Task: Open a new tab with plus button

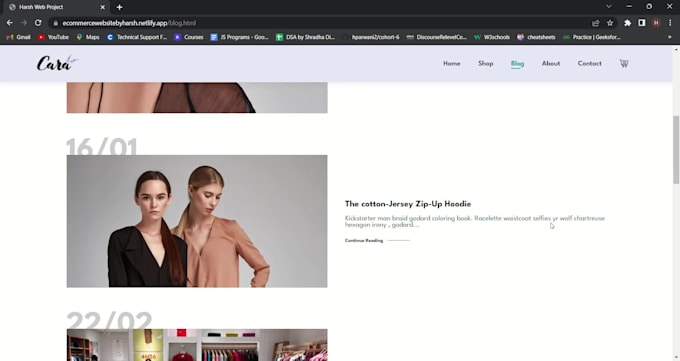Action: click(x=119, y=7)
